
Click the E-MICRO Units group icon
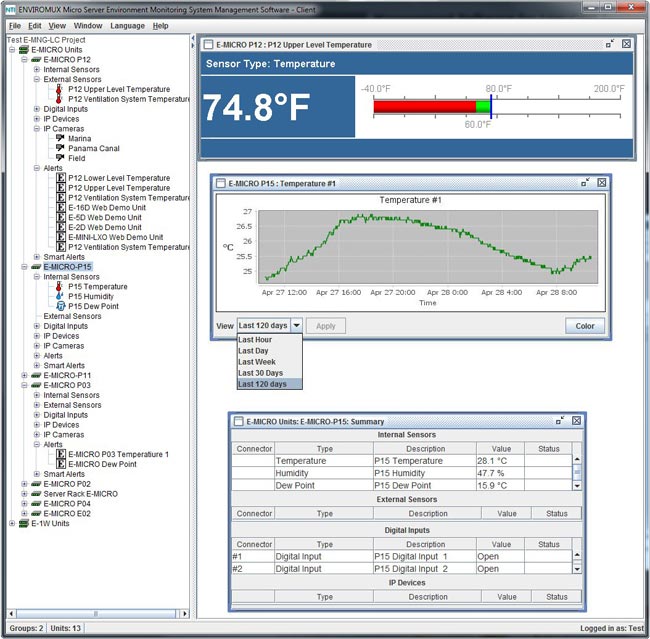24,49
